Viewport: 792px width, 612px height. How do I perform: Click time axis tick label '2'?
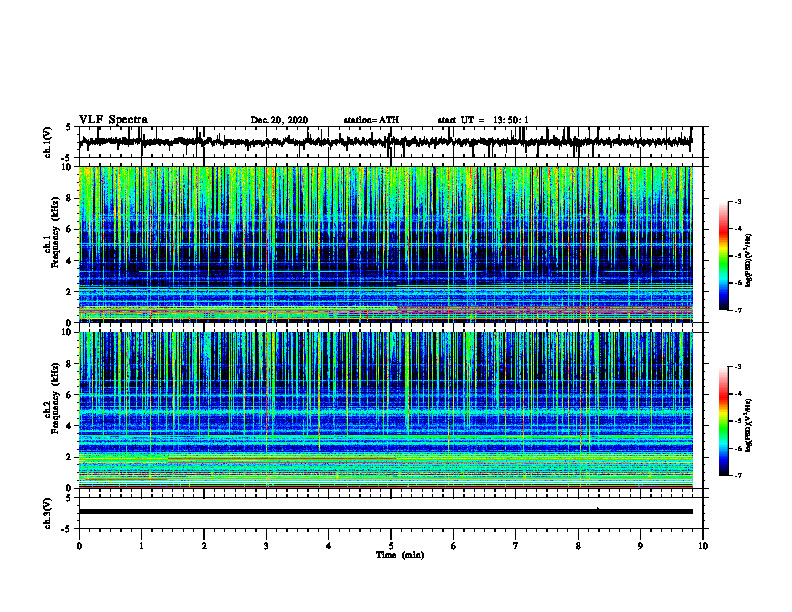coord(204,546)
